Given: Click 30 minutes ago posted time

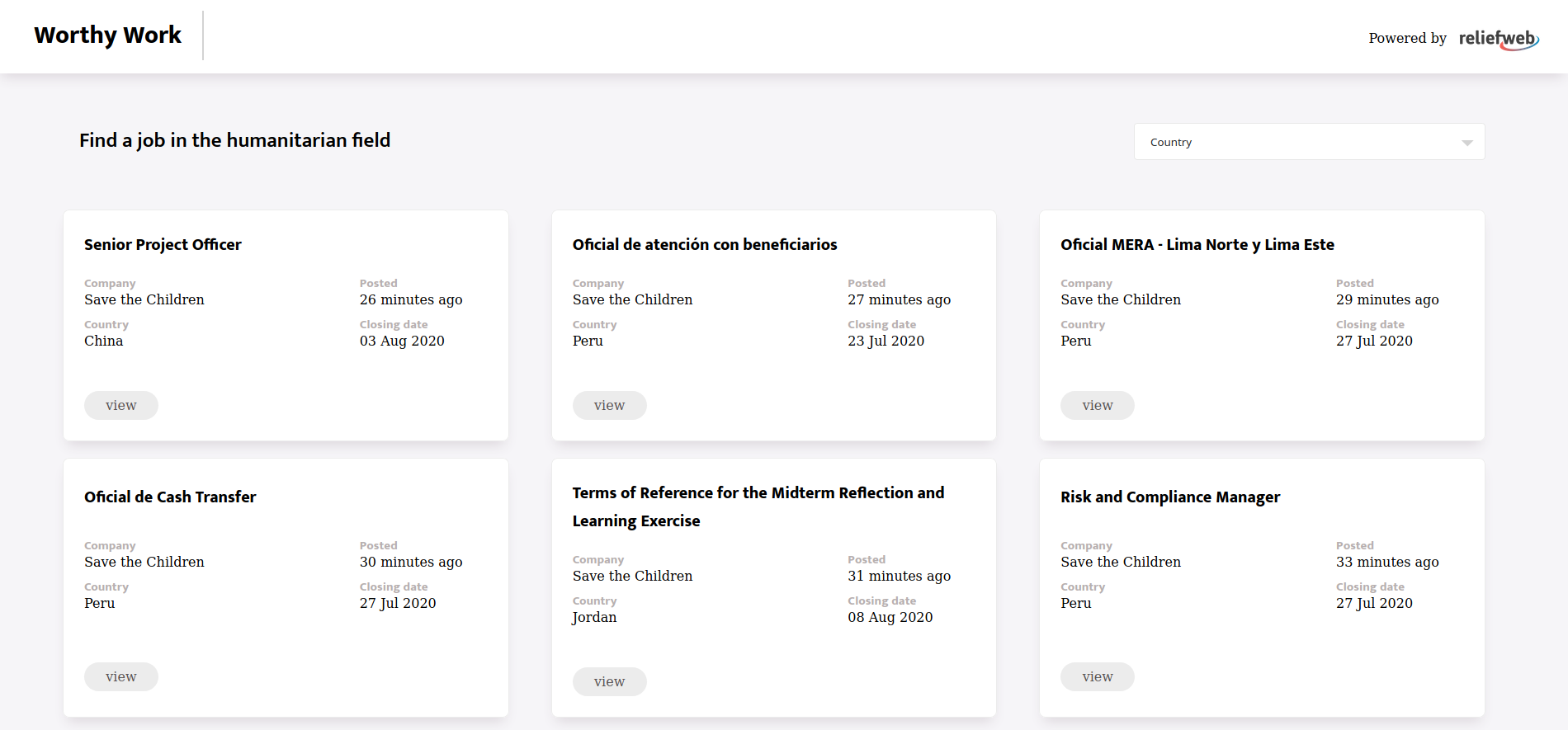Looking at the screenshot, I should [411, 562].
